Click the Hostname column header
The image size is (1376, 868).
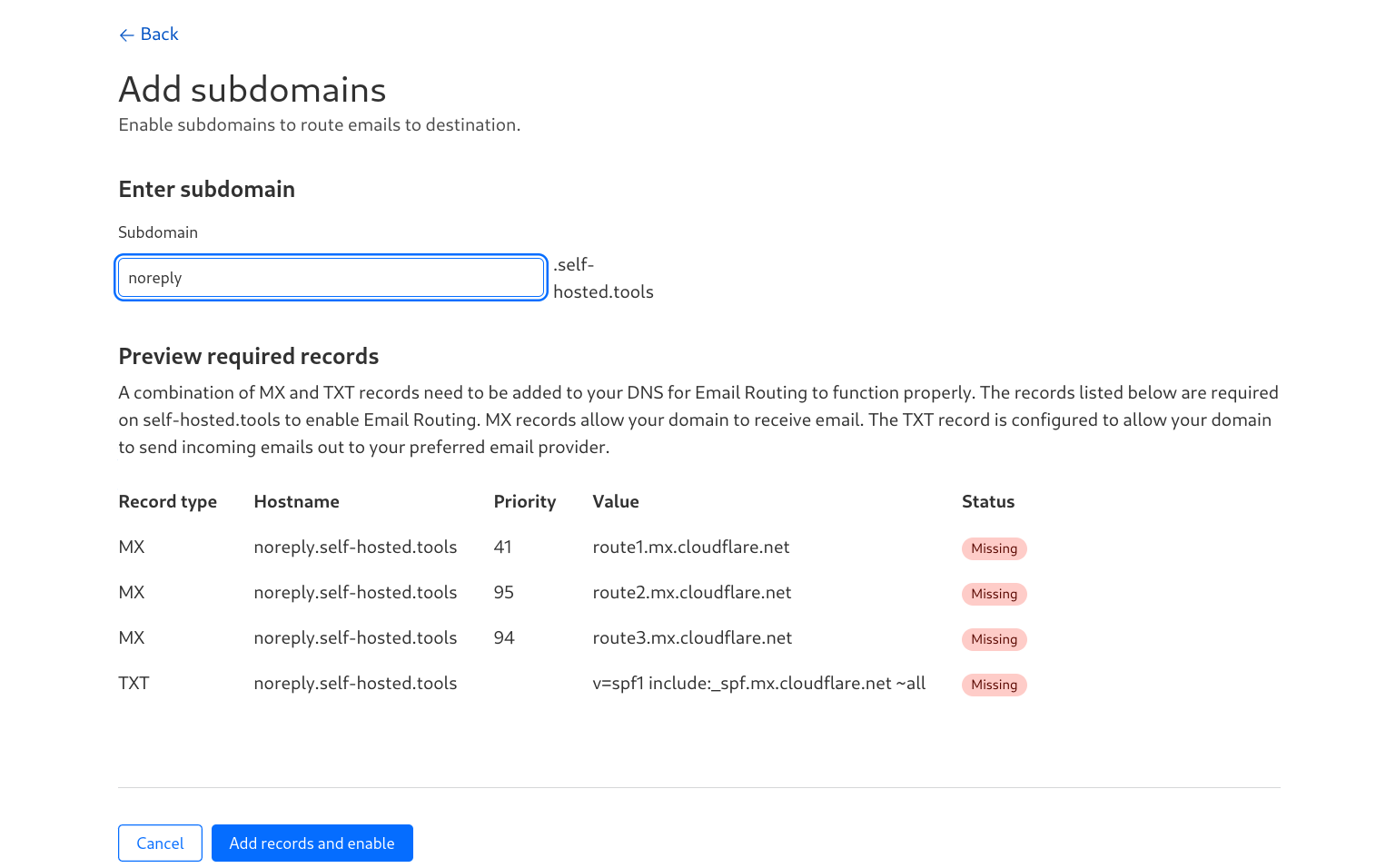click(297, 502)
